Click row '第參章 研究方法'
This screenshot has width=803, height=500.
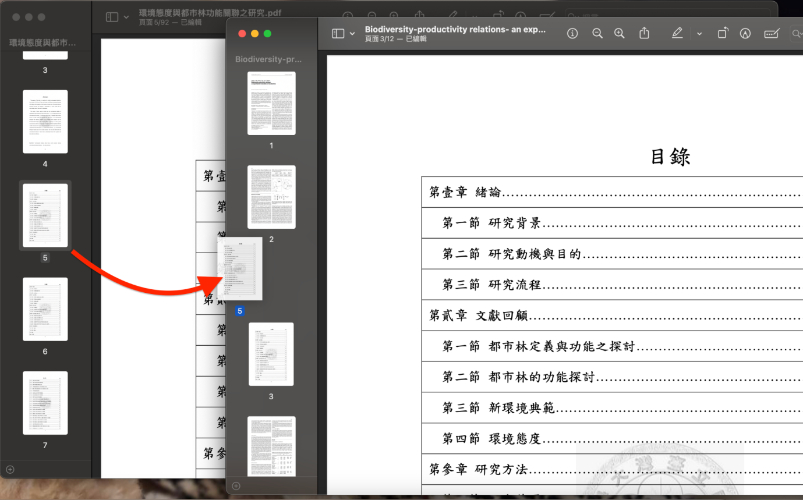[612, 469]
